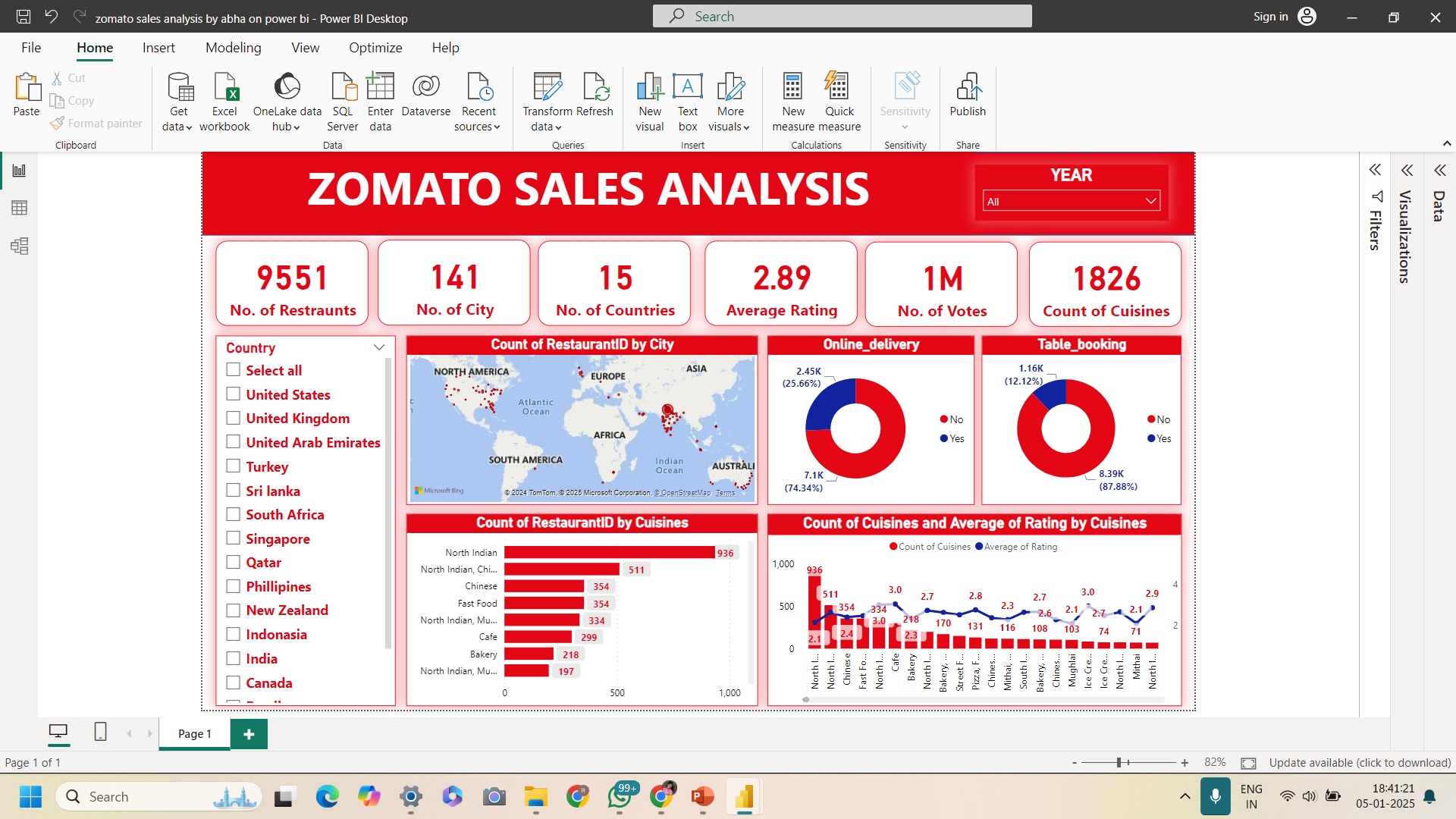Check the United States checkbox

[234, 394]
